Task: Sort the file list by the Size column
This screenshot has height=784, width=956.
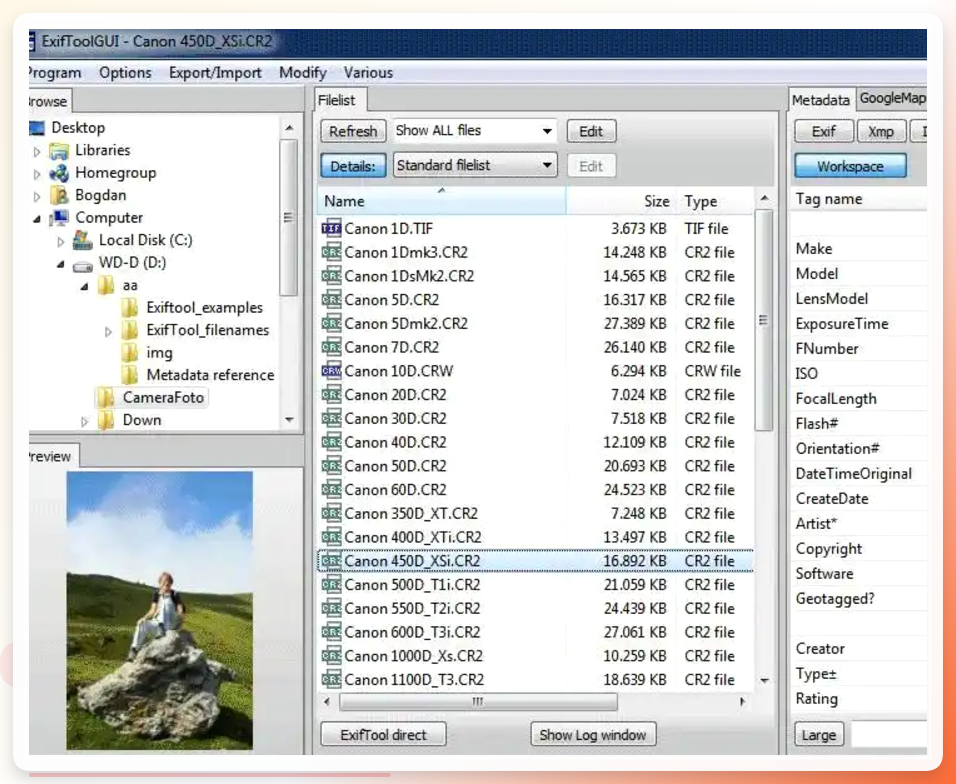Action: 621,201
